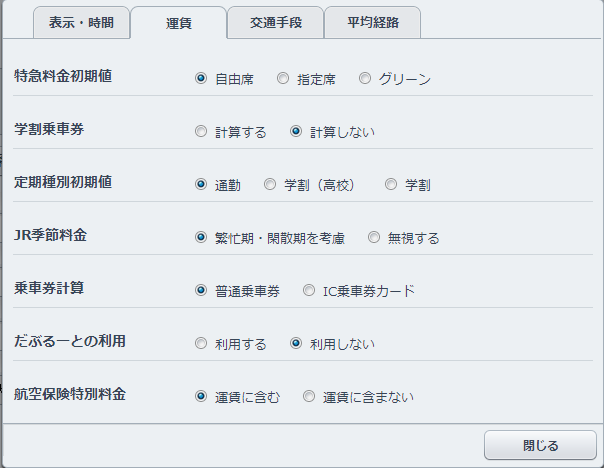This screenshot has width=604, height=468.
Task: Select 運賃に含まない option
Action: [x=309, y=396]
